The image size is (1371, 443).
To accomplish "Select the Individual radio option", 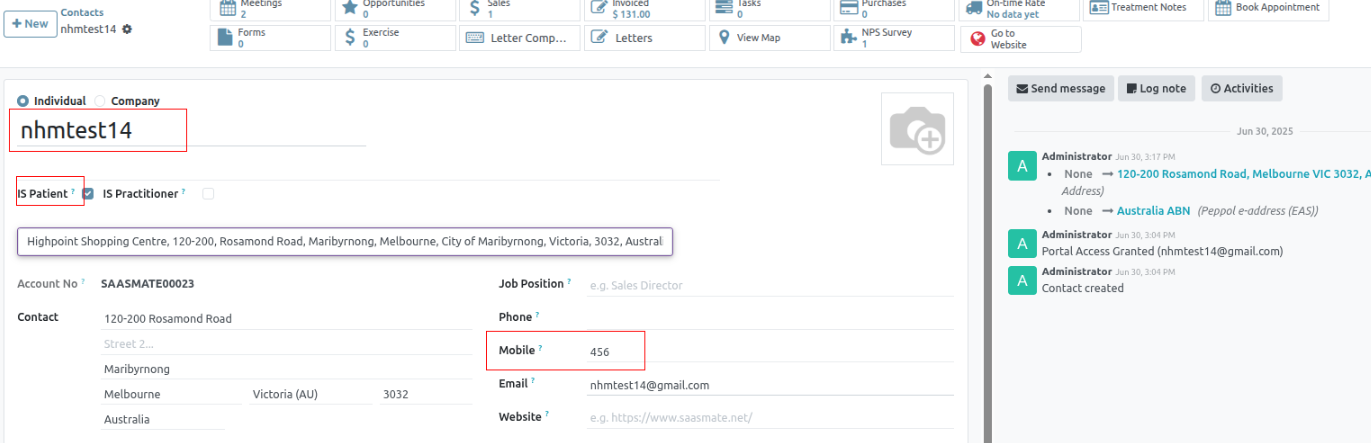I will [x=23, y=101].
